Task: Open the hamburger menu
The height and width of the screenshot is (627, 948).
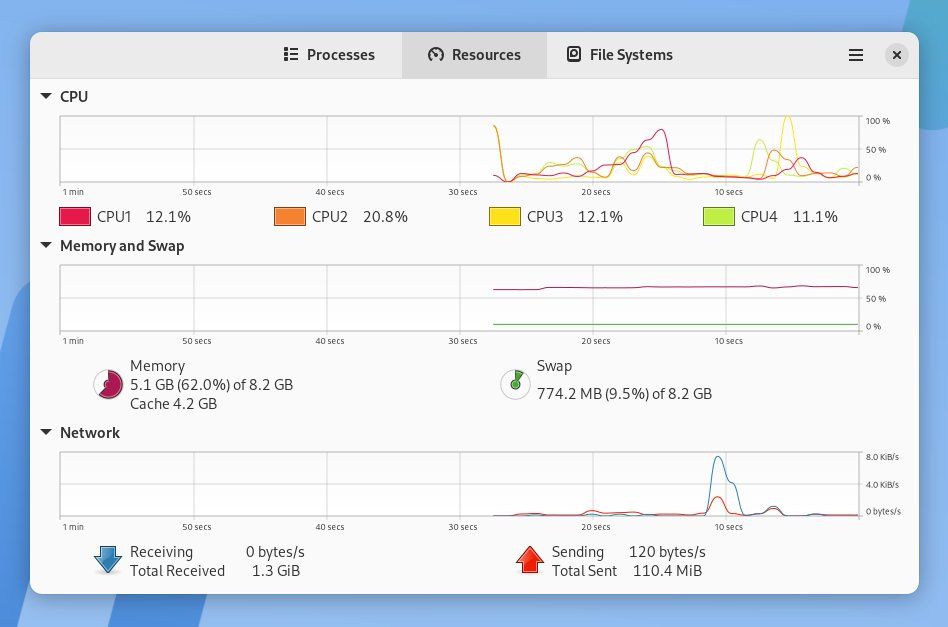Action: [856, 55]
